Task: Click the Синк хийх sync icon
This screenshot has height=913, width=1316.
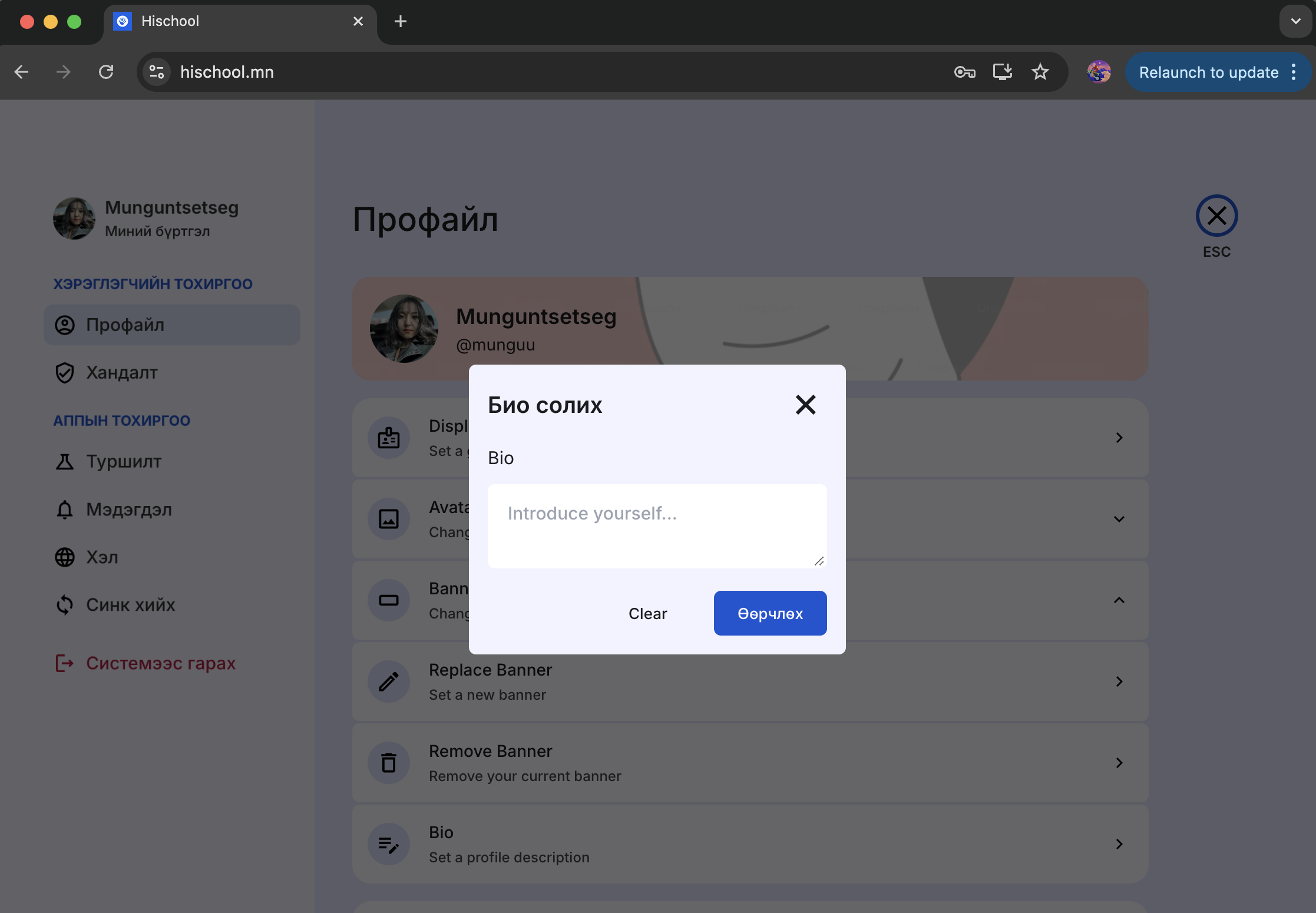Action: 65,605
